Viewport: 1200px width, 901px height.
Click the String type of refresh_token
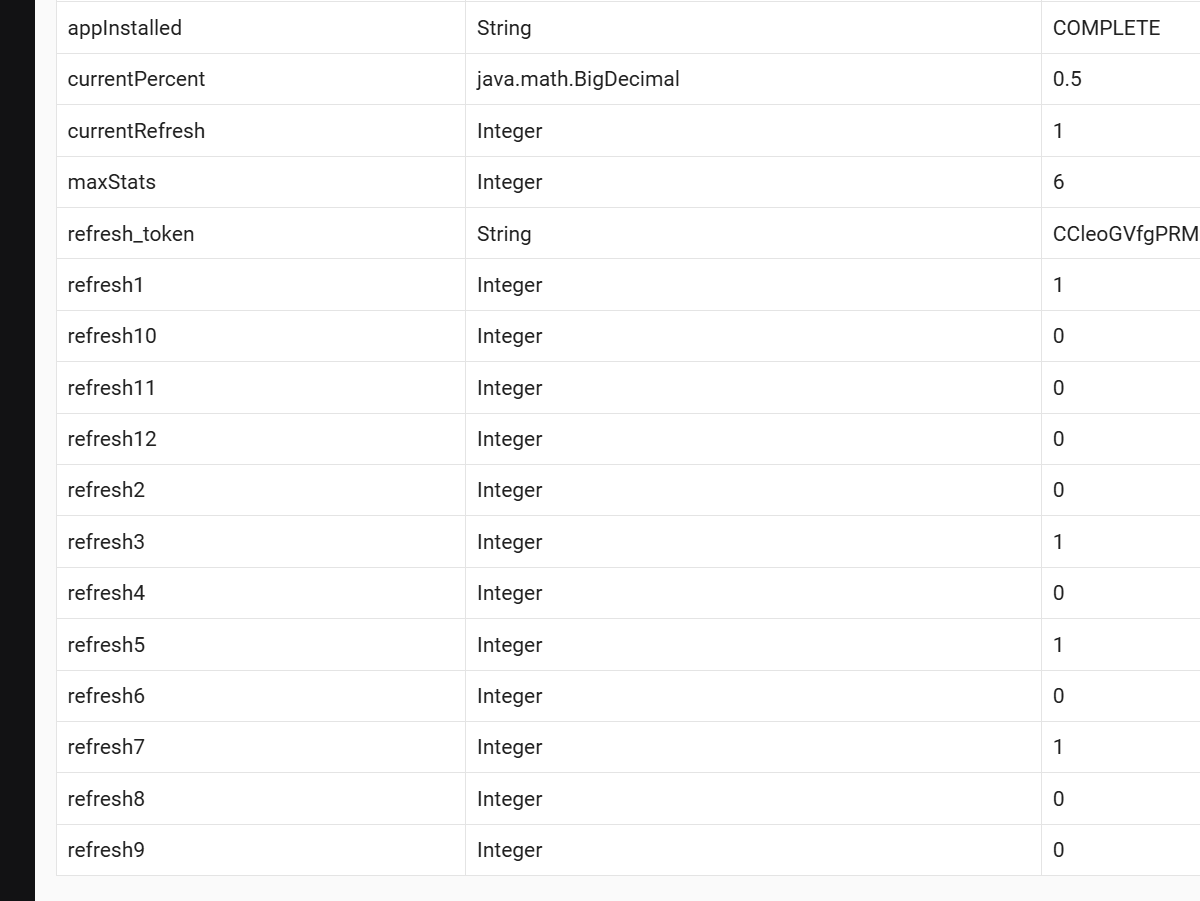coord(504,234)
